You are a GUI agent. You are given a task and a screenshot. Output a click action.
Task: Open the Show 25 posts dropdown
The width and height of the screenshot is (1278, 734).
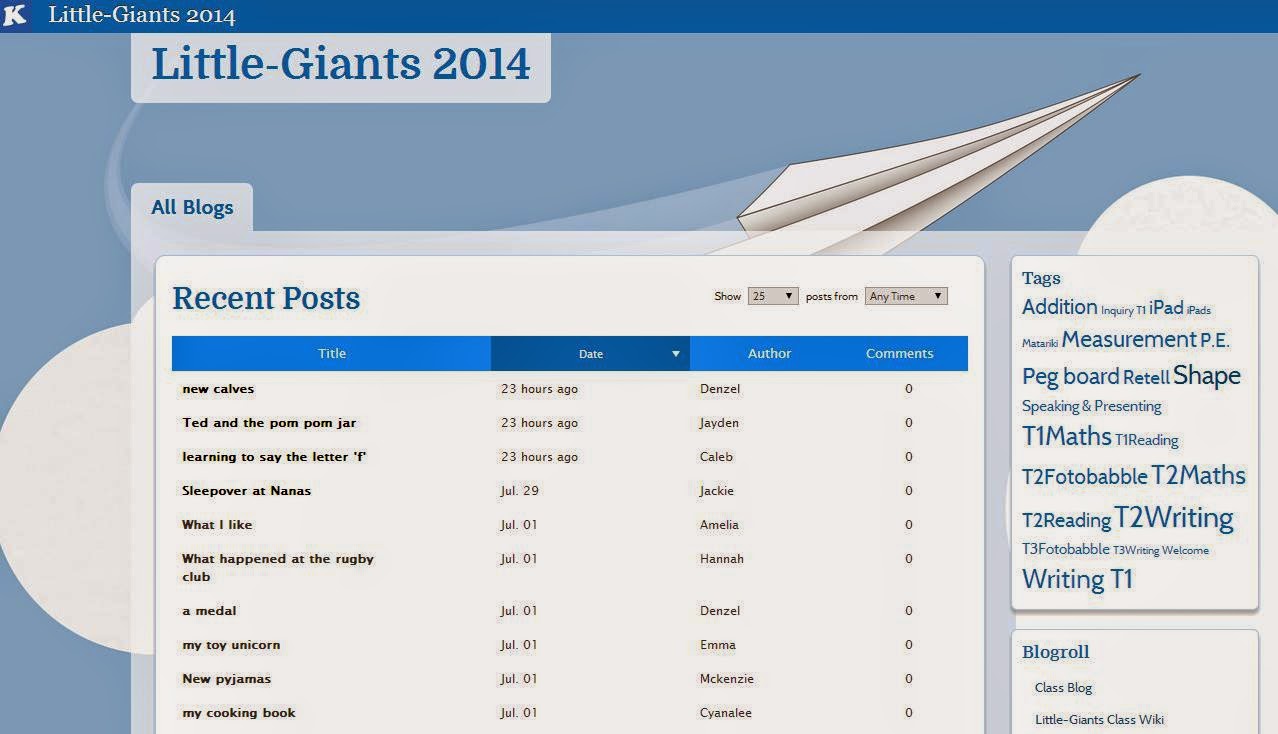[x=773, y=296]
